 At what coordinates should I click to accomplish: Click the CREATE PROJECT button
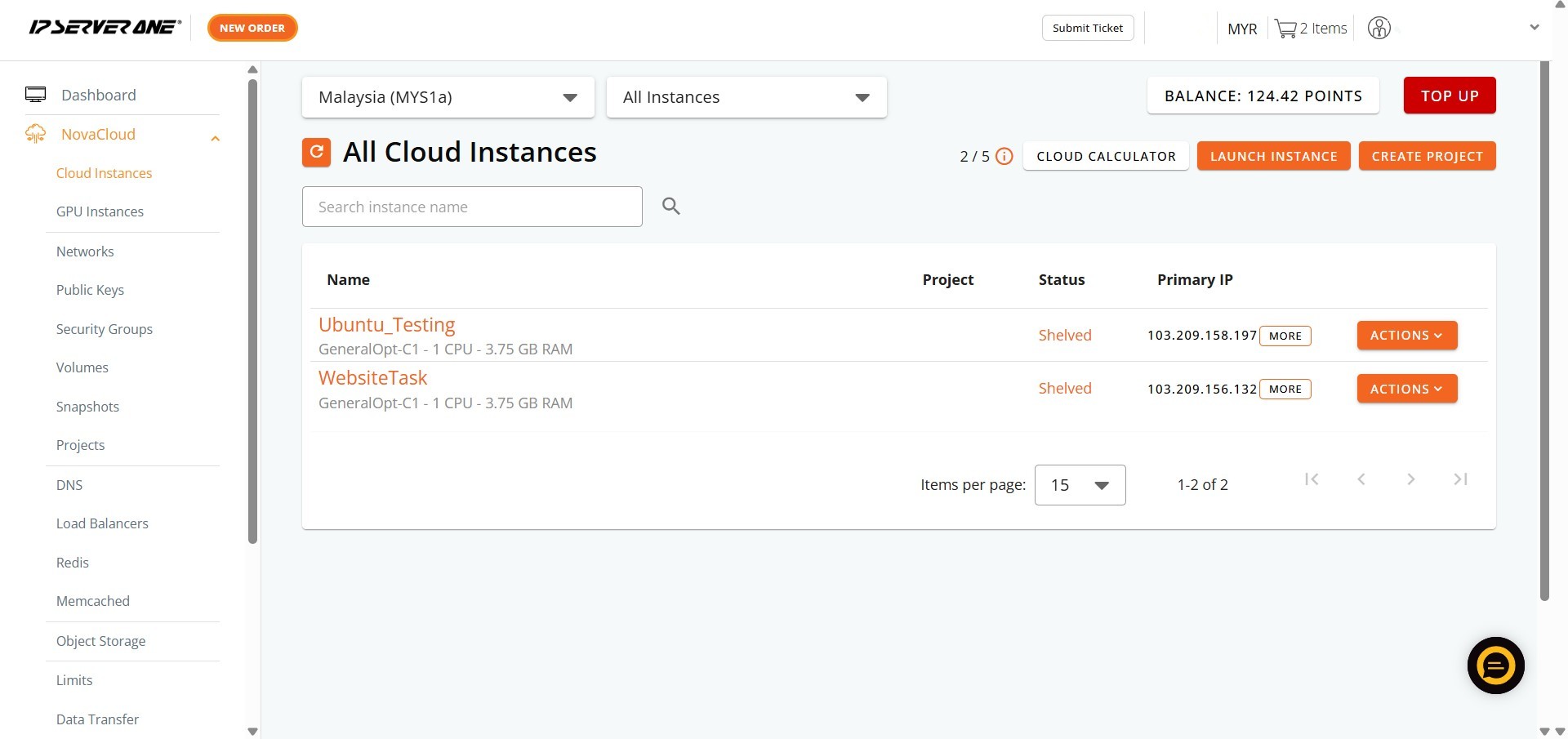[x=1428, y=156]
